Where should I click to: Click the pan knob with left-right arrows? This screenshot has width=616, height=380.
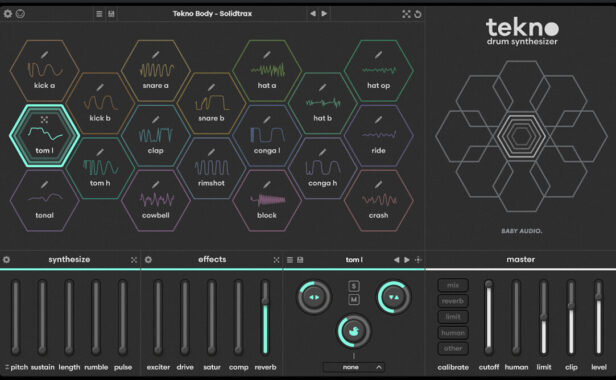(314, 297)
